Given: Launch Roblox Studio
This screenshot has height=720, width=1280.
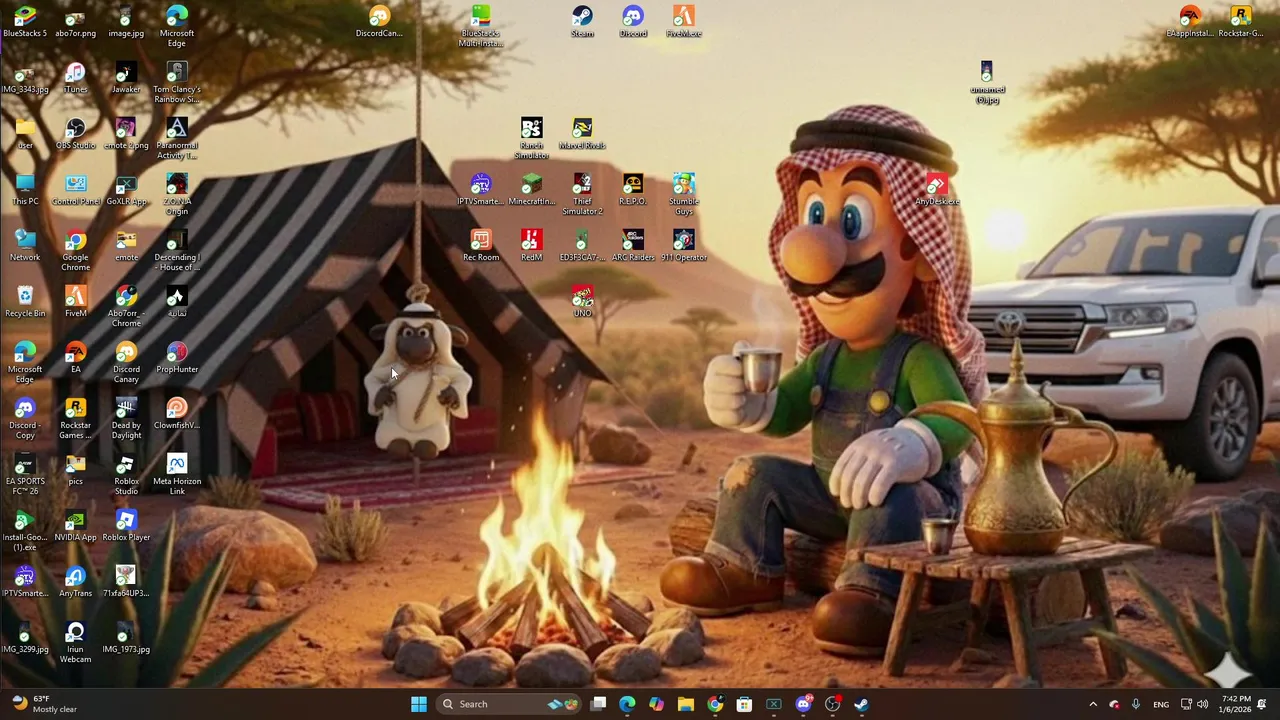Looking at the screenshot, I should 126,475.
